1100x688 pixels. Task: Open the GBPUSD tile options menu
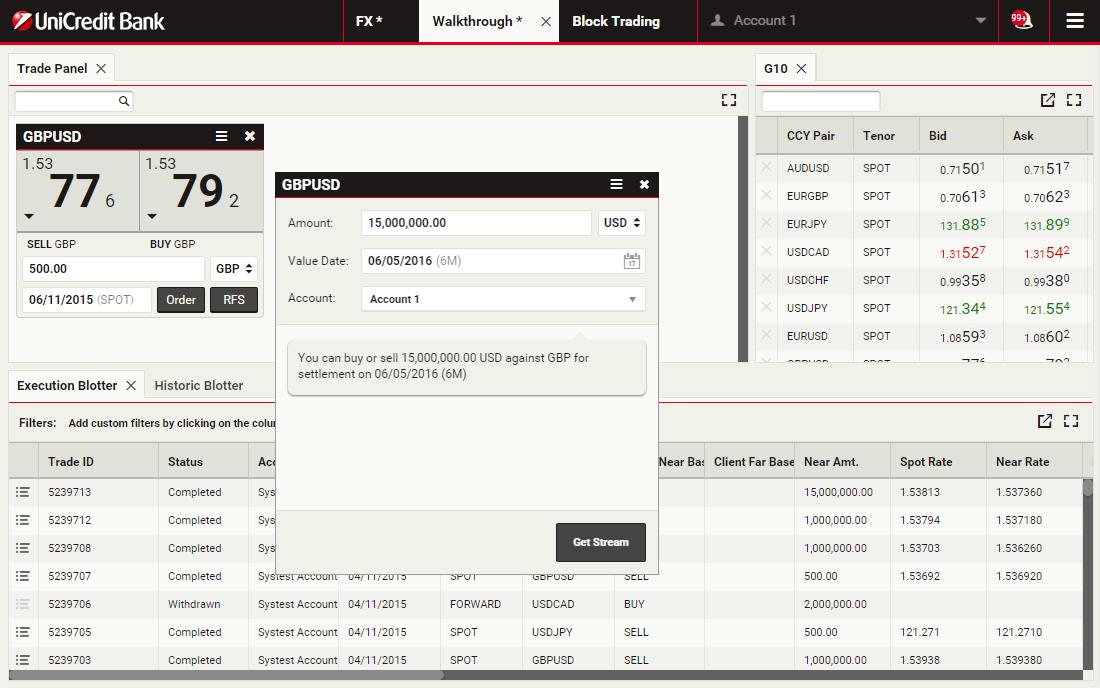click(x=222, y=137)
